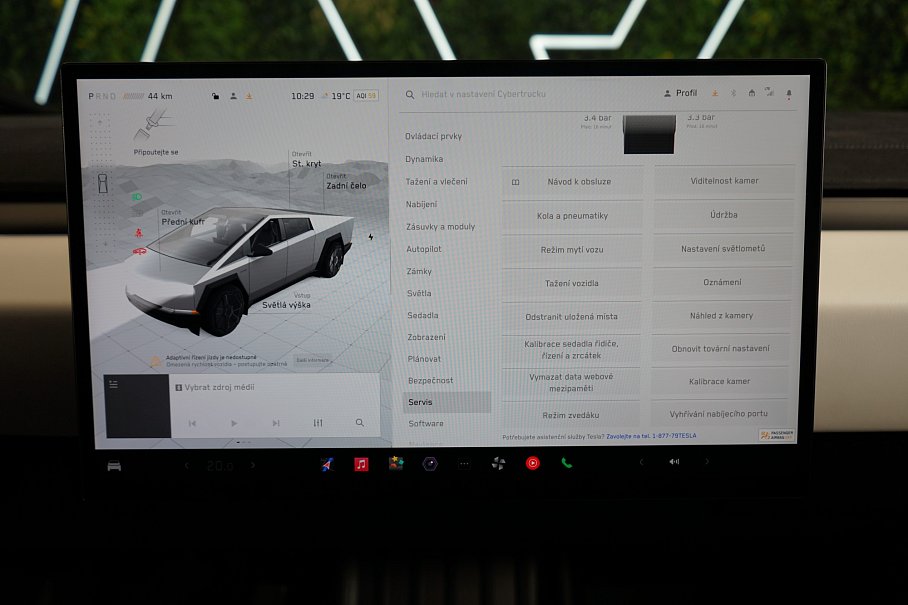Open notifications via the bell icon
This screenshot has height=605, width=908.
point(788,92)
